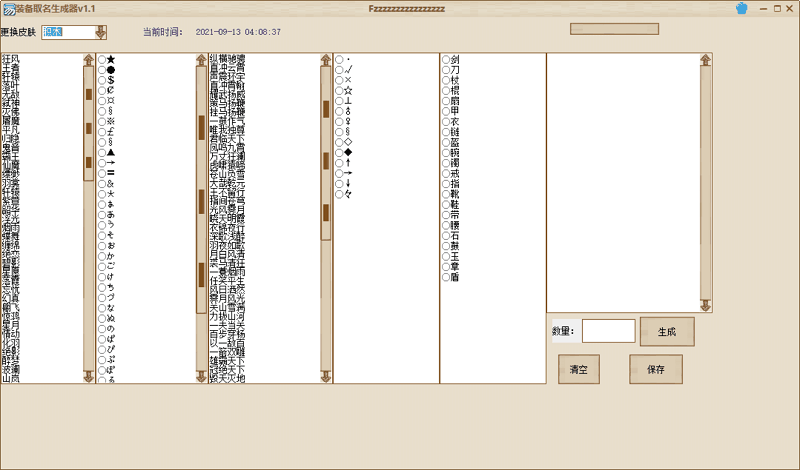Open the 更换皮肤 skin dropdown
Image resolution: width=800 pixels, height=470 pixels.
click(100, 32)
